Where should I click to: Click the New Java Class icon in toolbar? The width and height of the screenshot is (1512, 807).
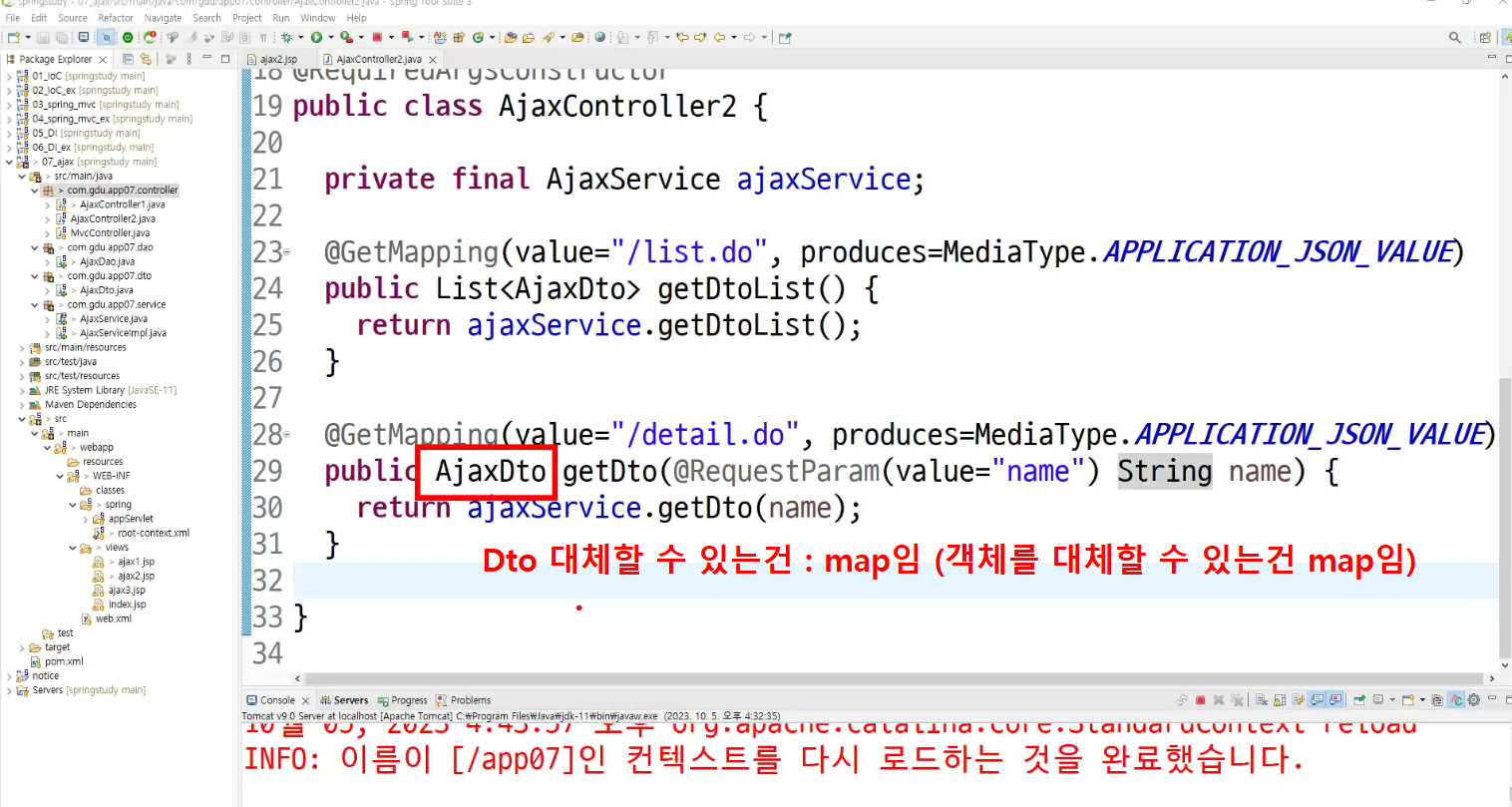478,37
